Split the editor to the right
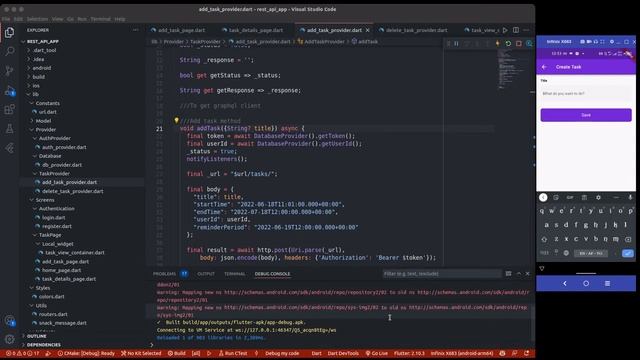The height and width of the screenshot is (360, 640). tap(516, 30)
